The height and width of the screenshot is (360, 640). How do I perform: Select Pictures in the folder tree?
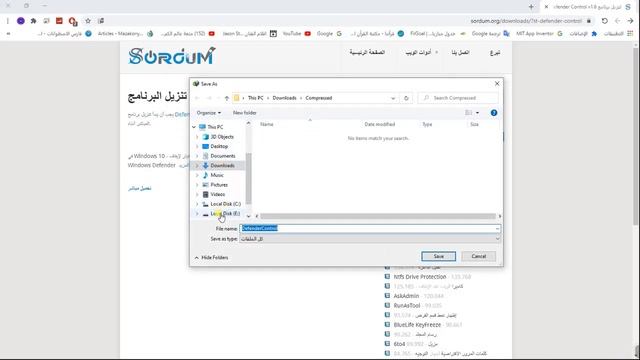(x=219, y=185)
